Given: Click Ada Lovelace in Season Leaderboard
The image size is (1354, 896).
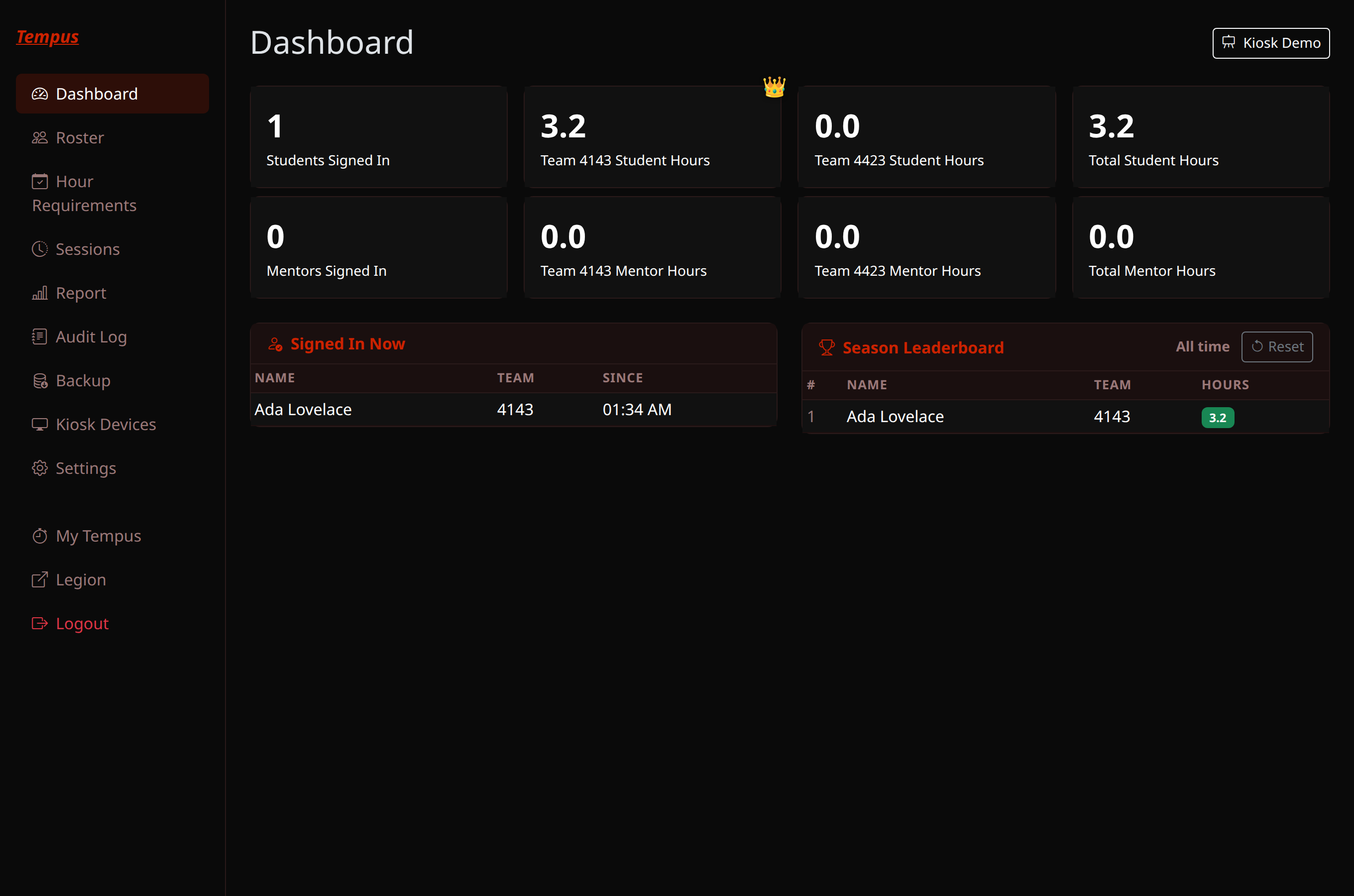Looking at the screenshot, I should 895,417.
